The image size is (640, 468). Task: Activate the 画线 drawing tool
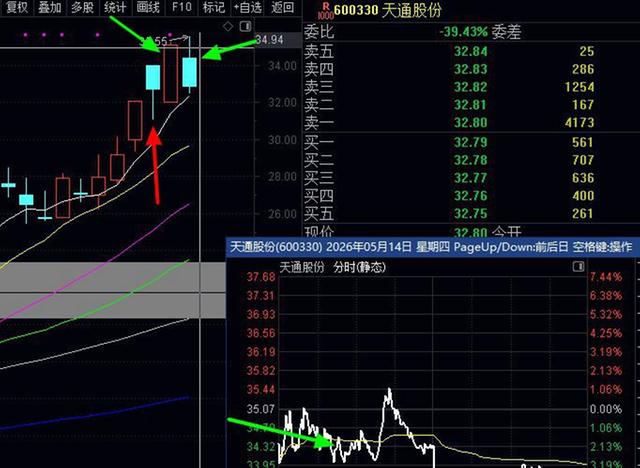[148, 7]
